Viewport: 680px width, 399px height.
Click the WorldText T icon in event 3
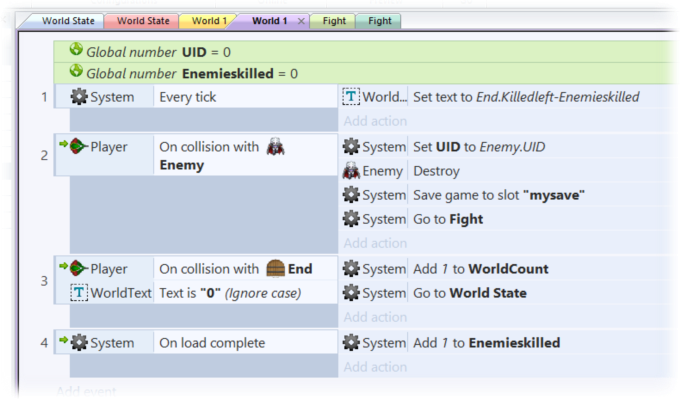coord(79,293)
